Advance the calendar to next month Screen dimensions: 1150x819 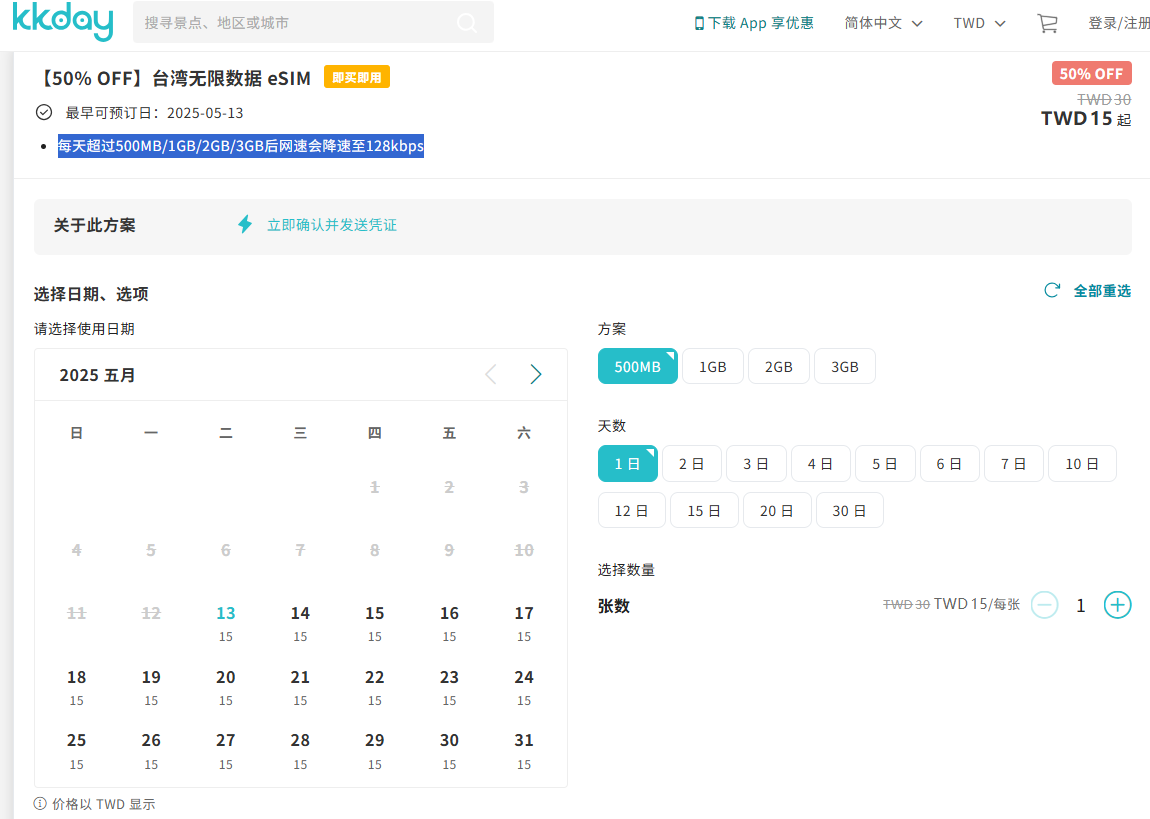(536, 374)
